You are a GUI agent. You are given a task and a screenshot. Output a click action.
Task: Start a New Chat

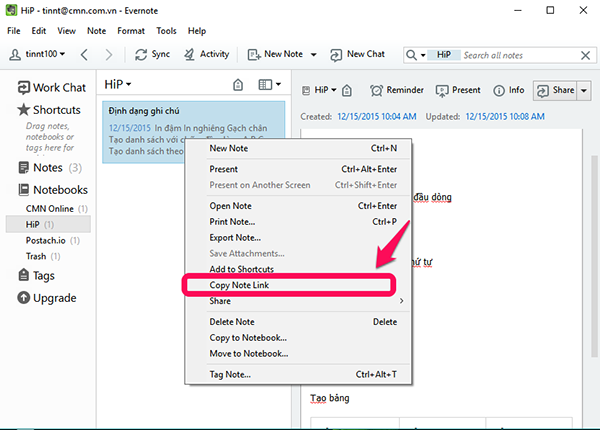(x=357, y=54)
